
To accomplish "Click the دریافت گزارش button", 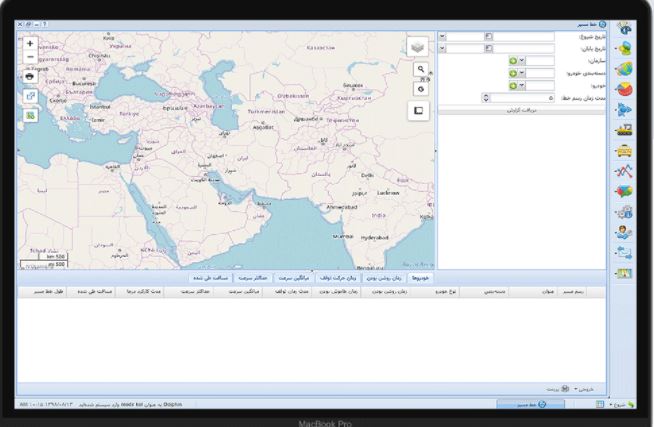I will (x=518, y=110).
